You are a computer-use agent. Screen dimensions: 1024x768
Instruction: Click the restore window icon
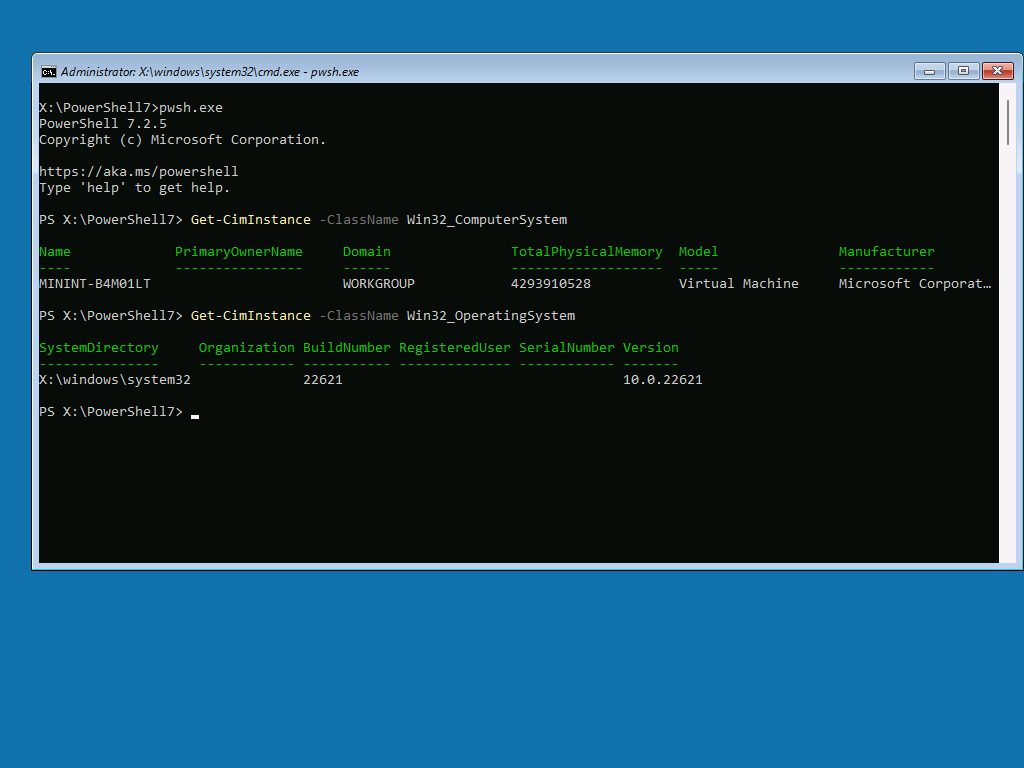coord(963,71)
